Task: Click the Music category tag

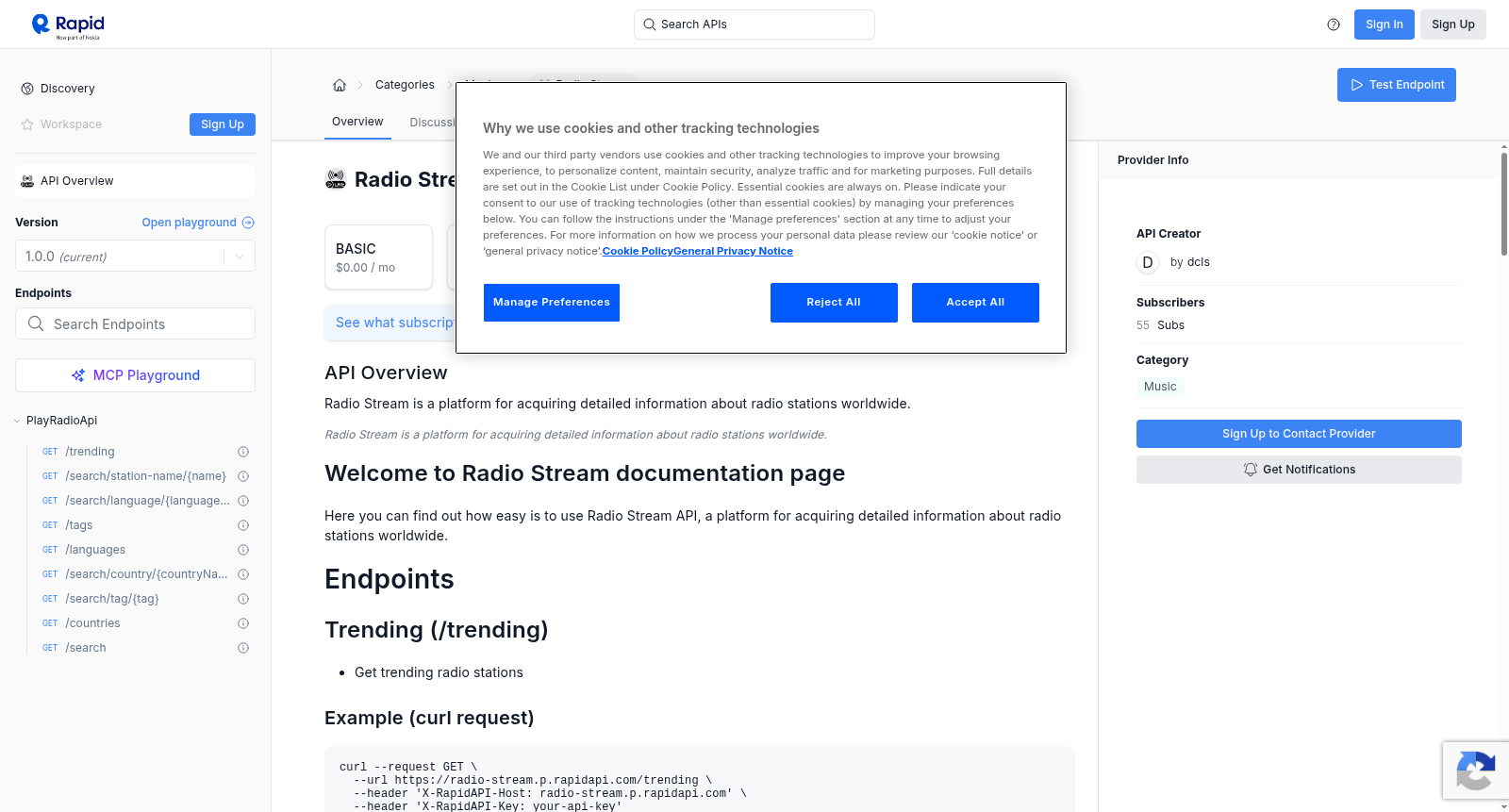Action: (x=1160, y=387)
